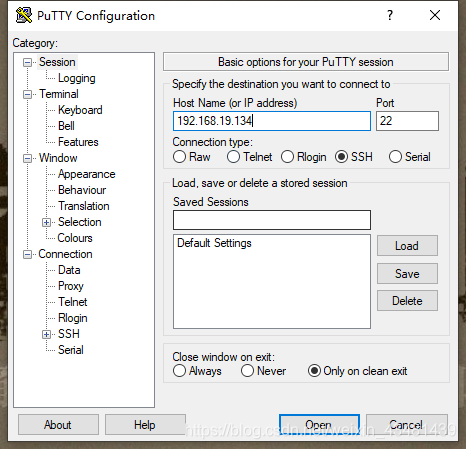466x449 pixels.
Task: Open the Bell settings category
Action: coord(66,126)
